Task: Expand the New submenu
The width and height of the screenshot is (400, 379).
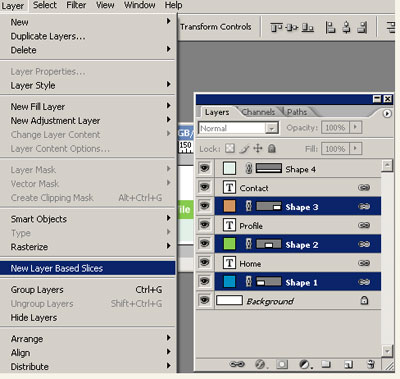Action: pyautogui.click(x=169, y=21)
